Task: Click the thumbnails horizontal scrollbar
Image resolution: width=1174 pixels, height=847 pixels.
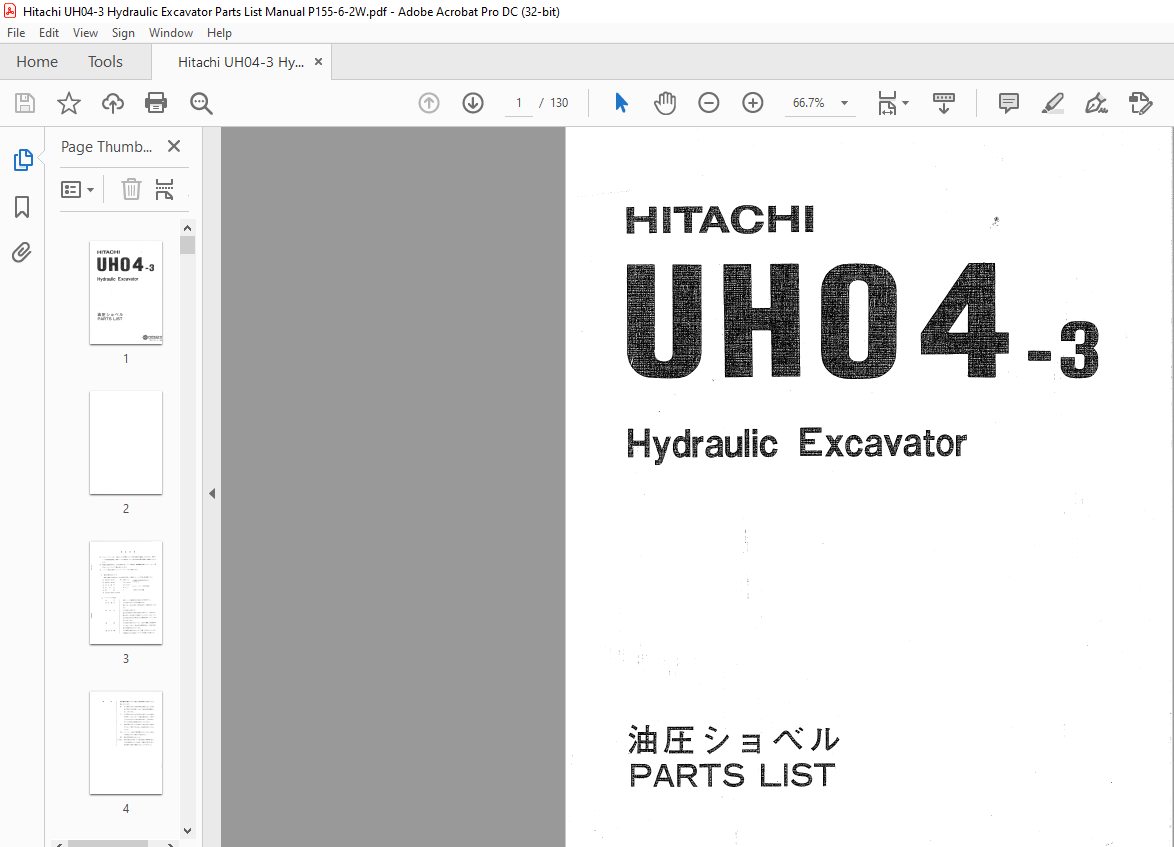Action: coord(108,843)
